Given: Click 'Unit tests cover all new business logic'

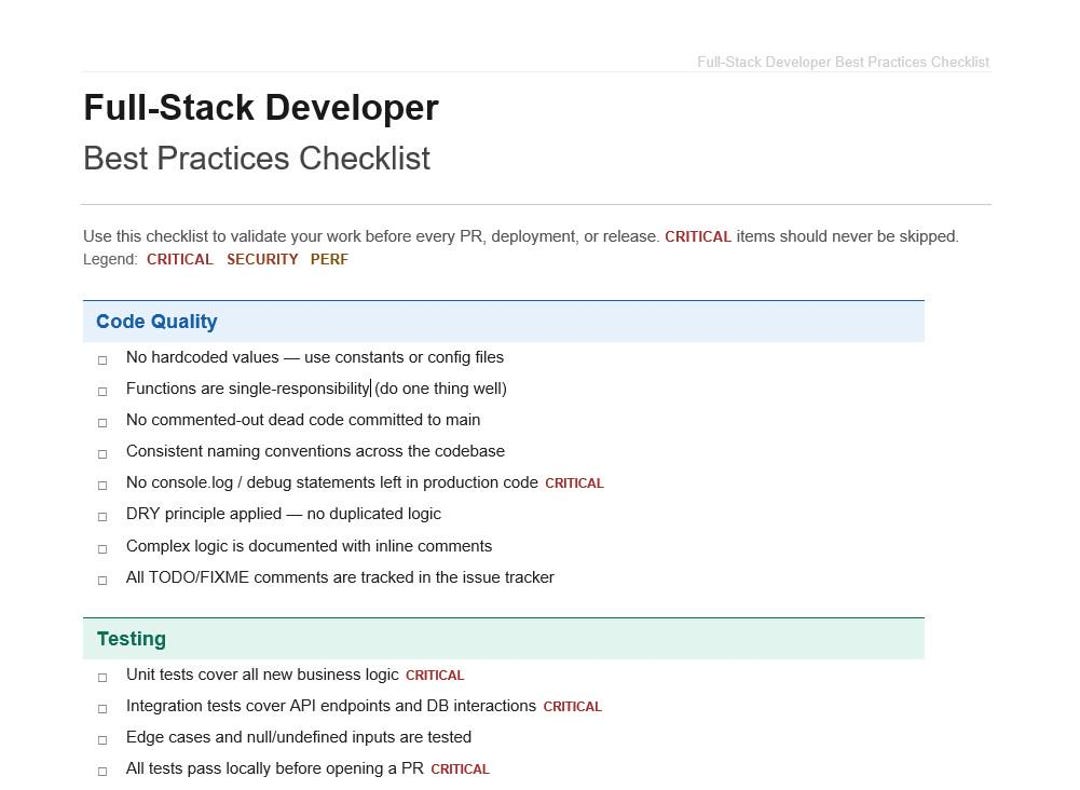Looking at the screenshot, I should [262, 675].
